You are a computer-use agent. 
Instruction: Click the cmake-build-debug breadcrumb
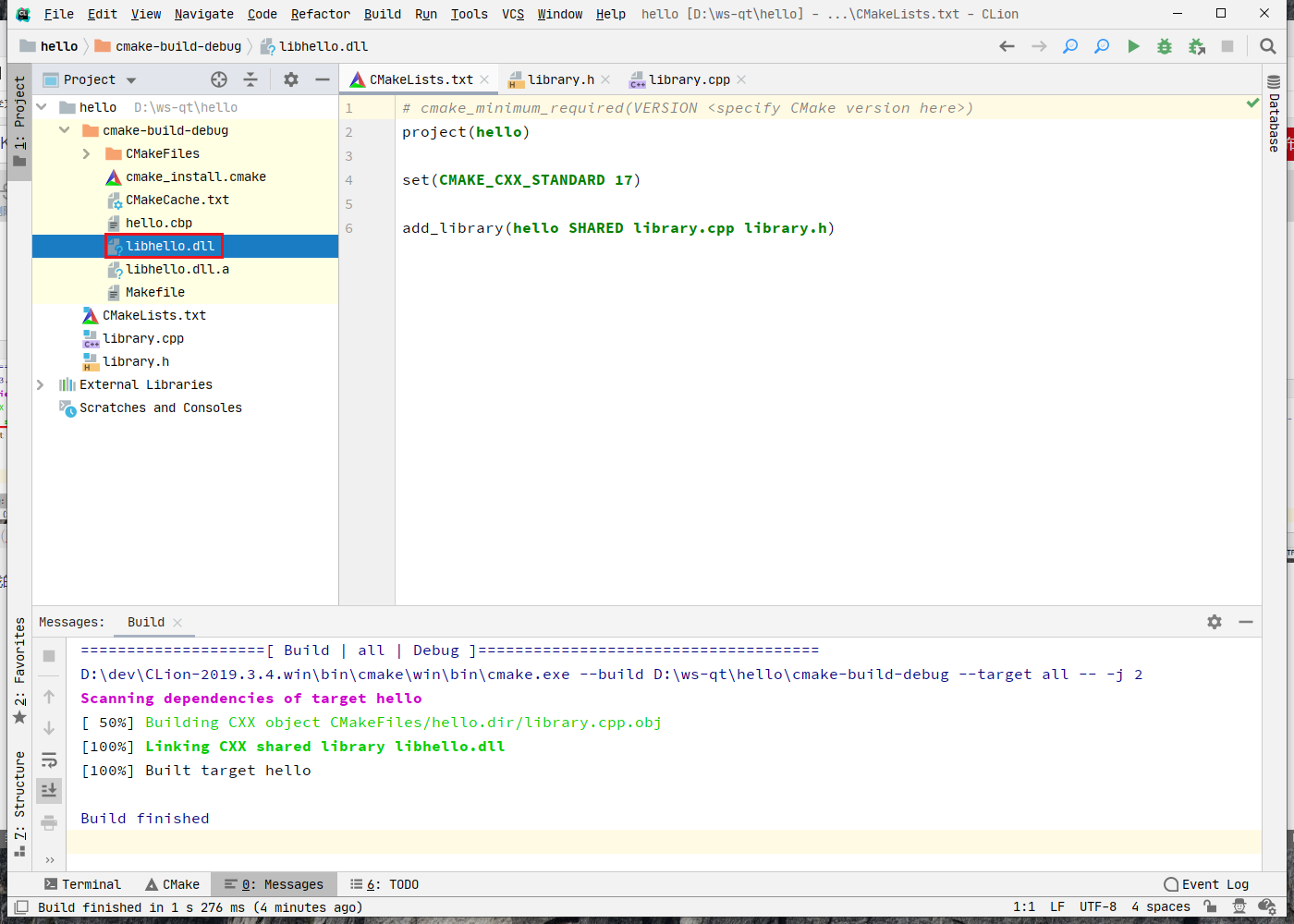click(167, 46)
